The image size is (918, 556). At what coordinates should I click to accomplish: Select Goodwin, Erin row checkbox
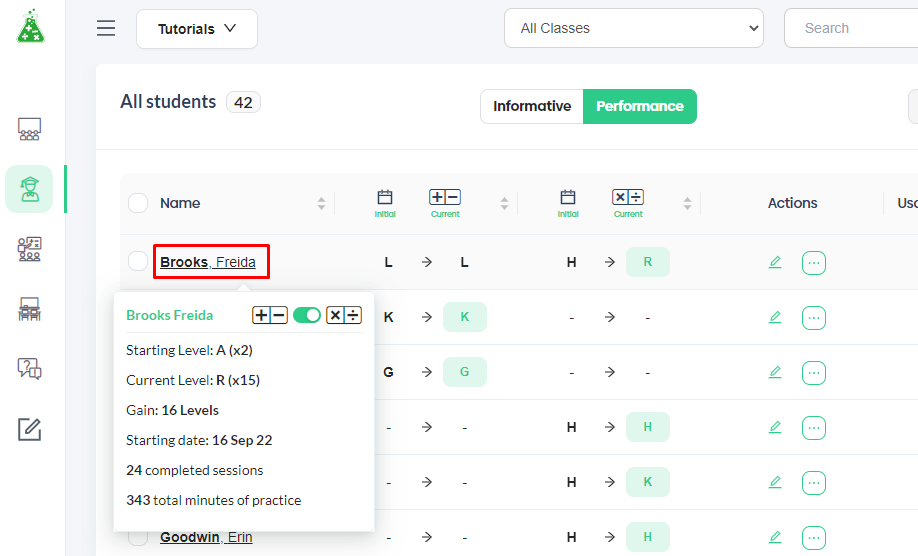pyautogui.click(x=138, y=538)
